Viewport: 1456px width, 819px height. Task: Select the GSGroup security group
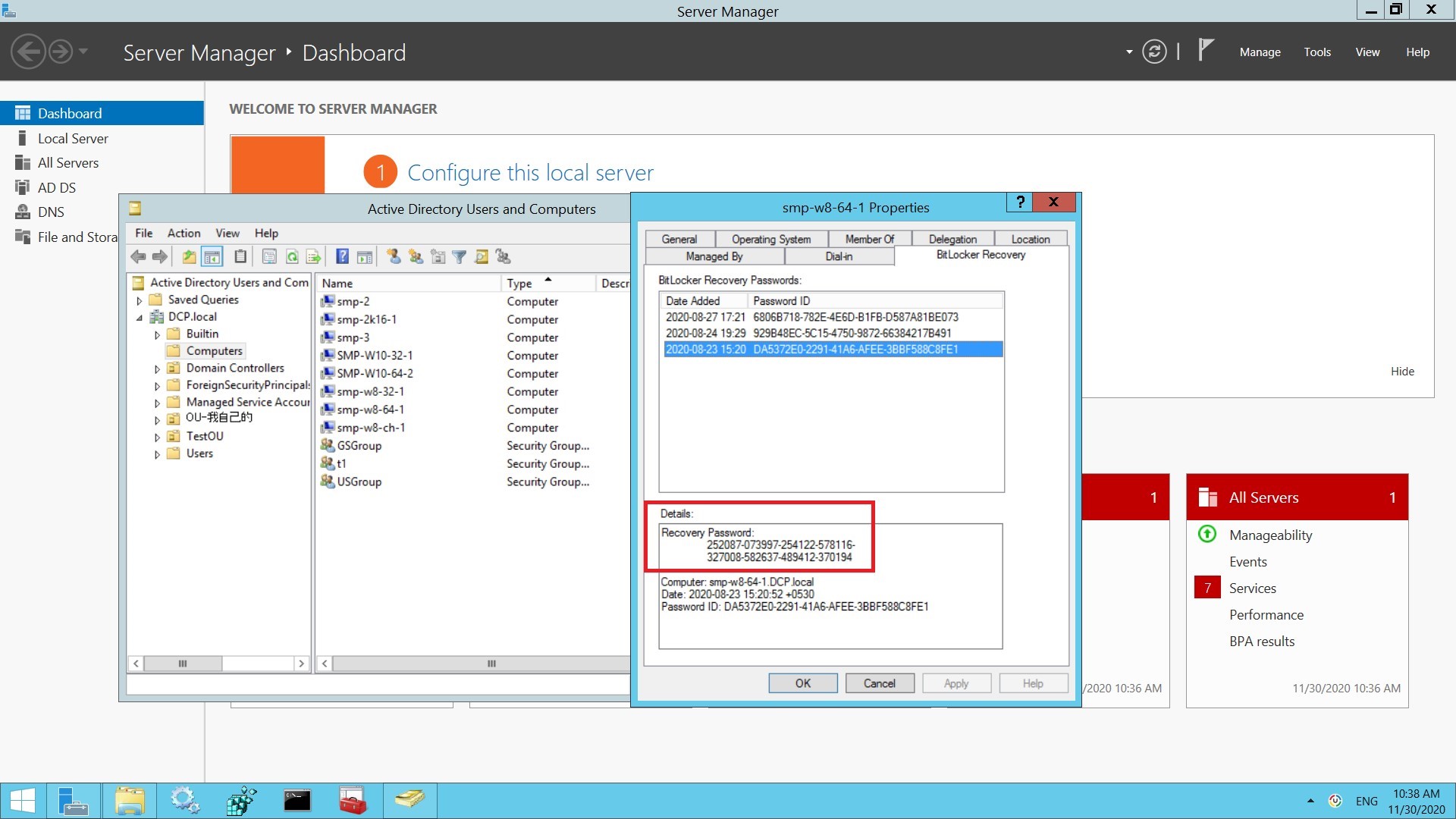359,446
